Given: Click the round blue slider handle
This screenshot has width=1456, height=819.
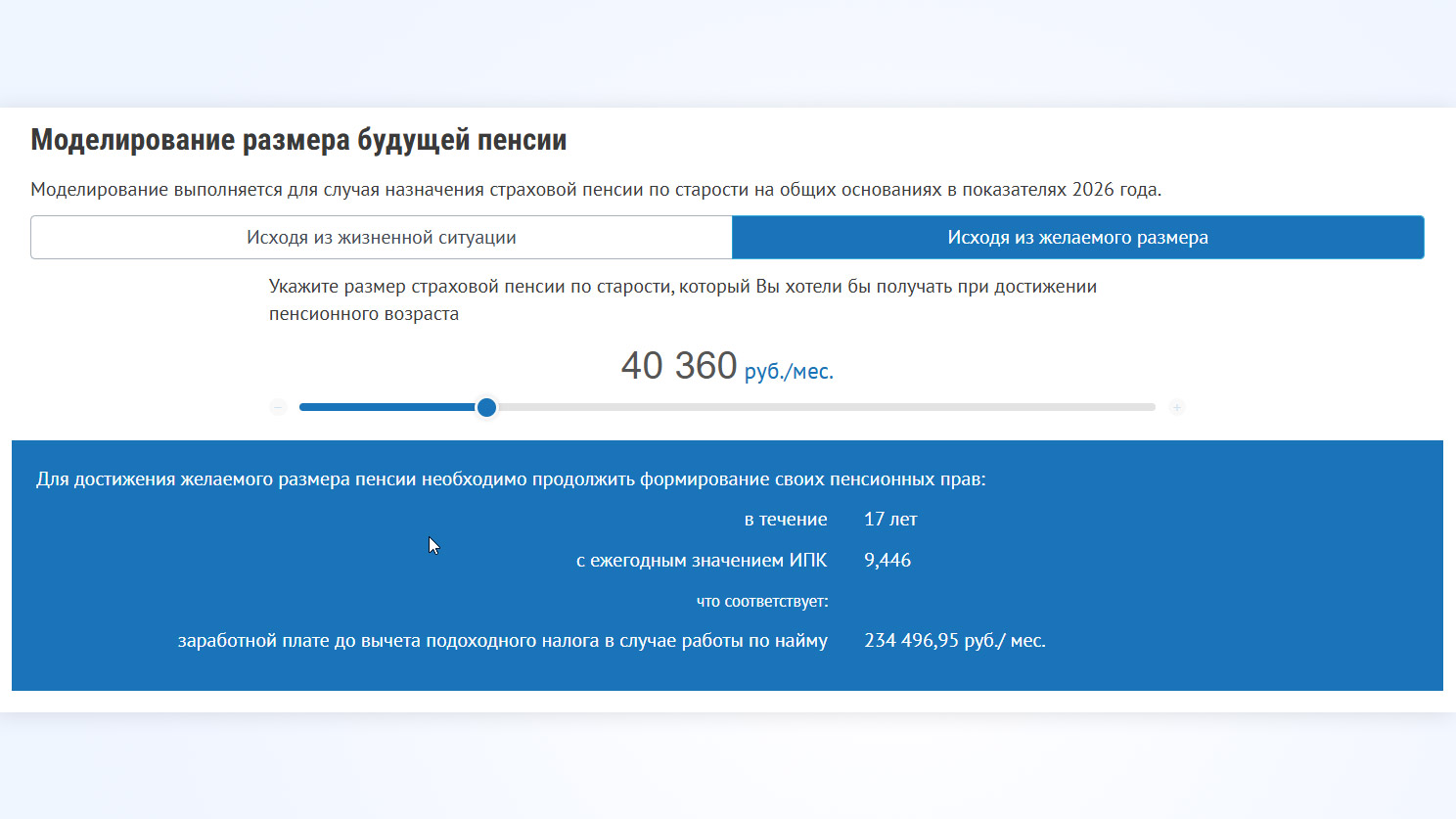Looking at the screenshot, I should [x=486, y=407].
